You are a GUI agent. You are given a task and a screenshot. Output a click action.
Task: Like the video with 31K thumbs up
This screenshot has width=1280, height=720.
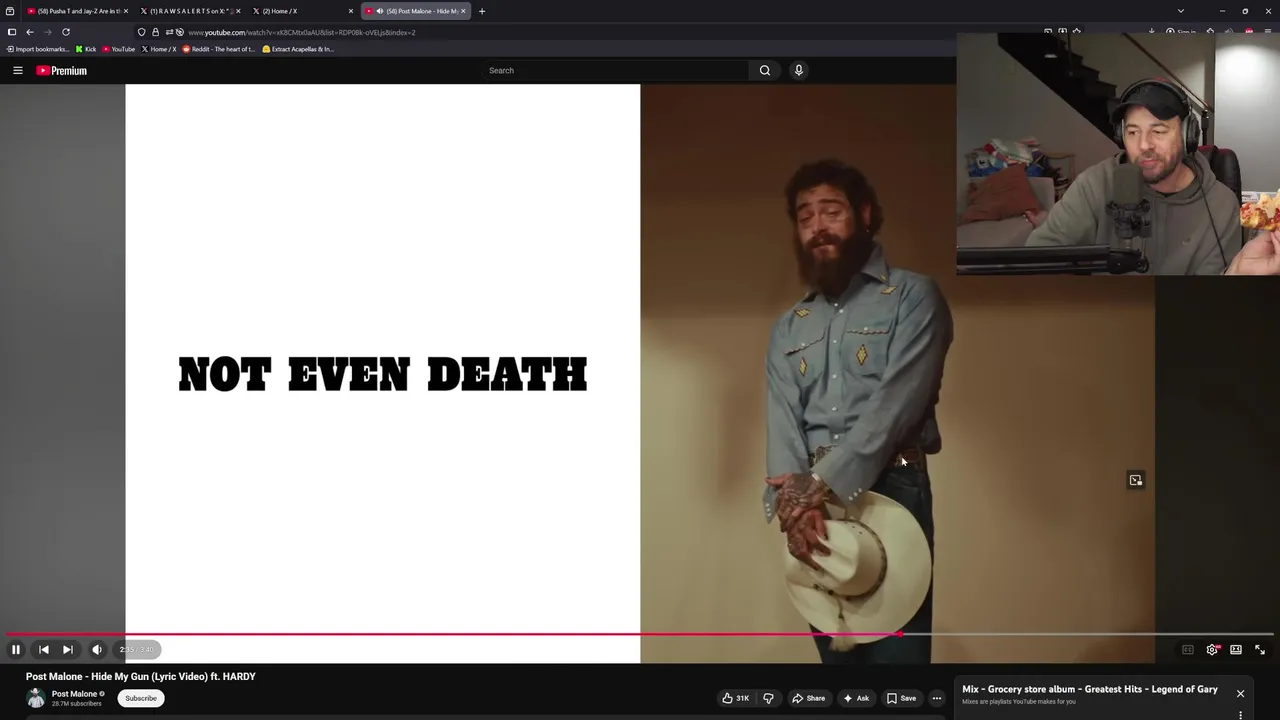736,698
